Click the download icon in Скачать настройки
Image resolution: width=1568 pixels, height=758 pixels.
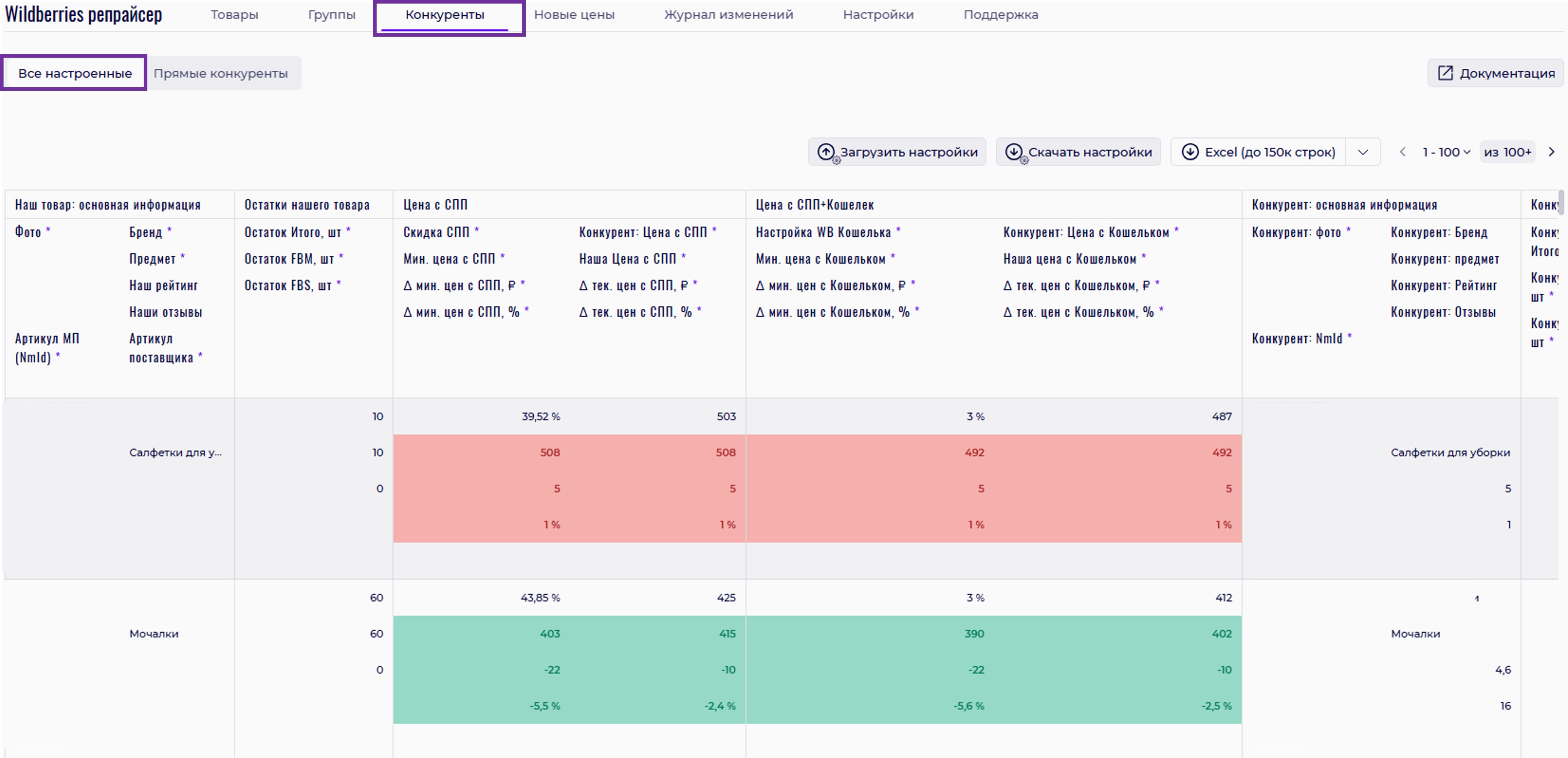click(x=1013, y=152)
